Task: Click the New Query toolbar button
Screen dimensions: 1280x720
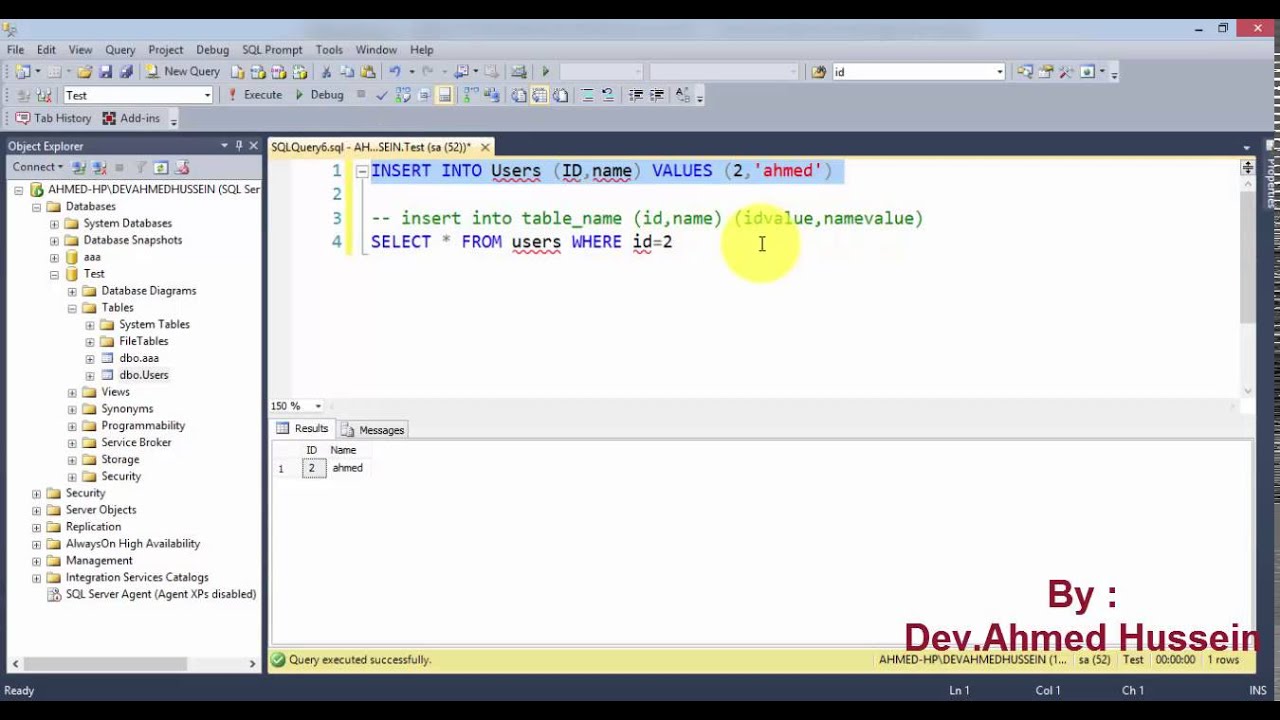Action: [x=182, y=72]
